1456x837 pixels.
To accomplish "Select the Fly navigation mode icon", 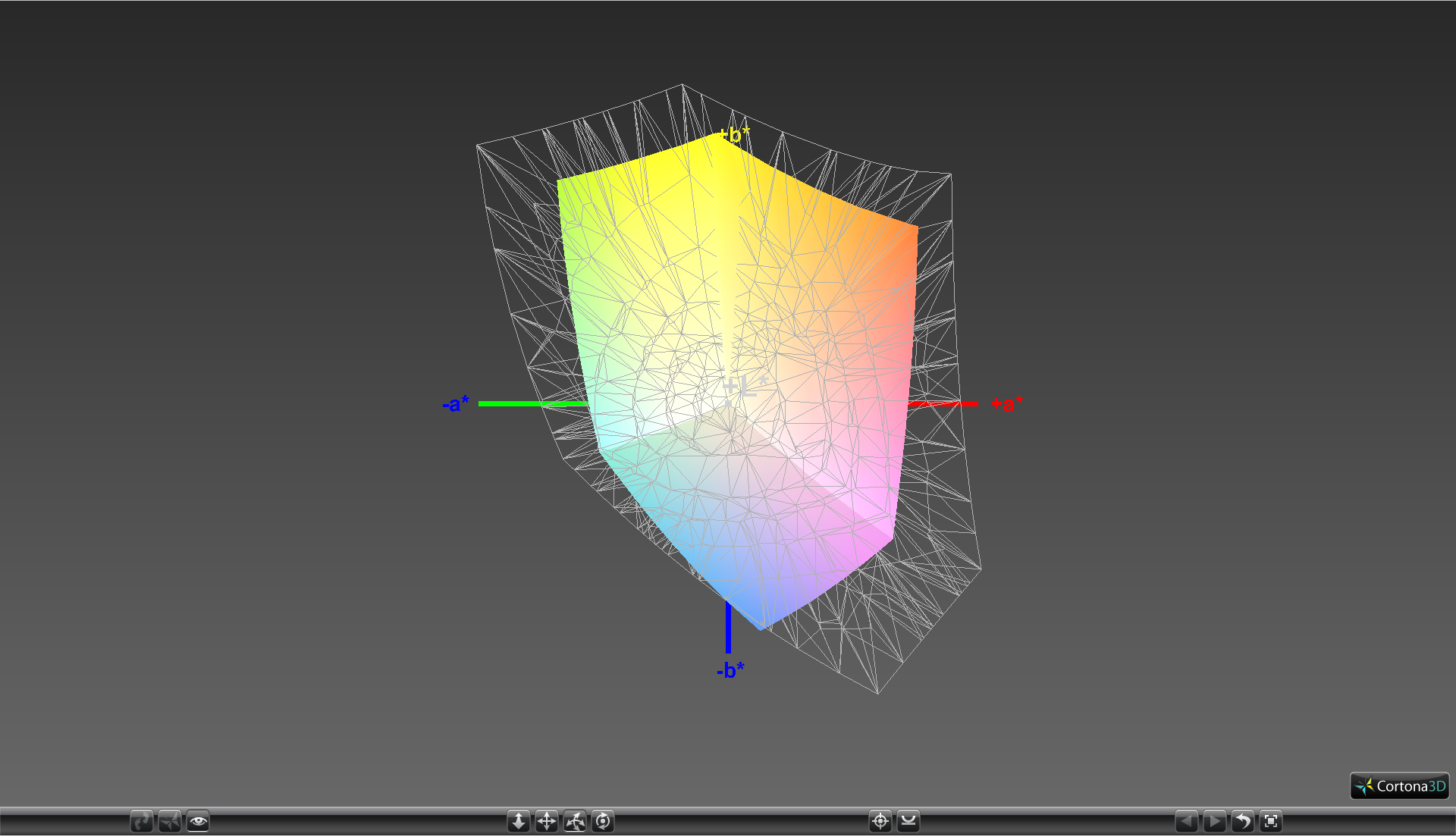I will coord(170,822).
